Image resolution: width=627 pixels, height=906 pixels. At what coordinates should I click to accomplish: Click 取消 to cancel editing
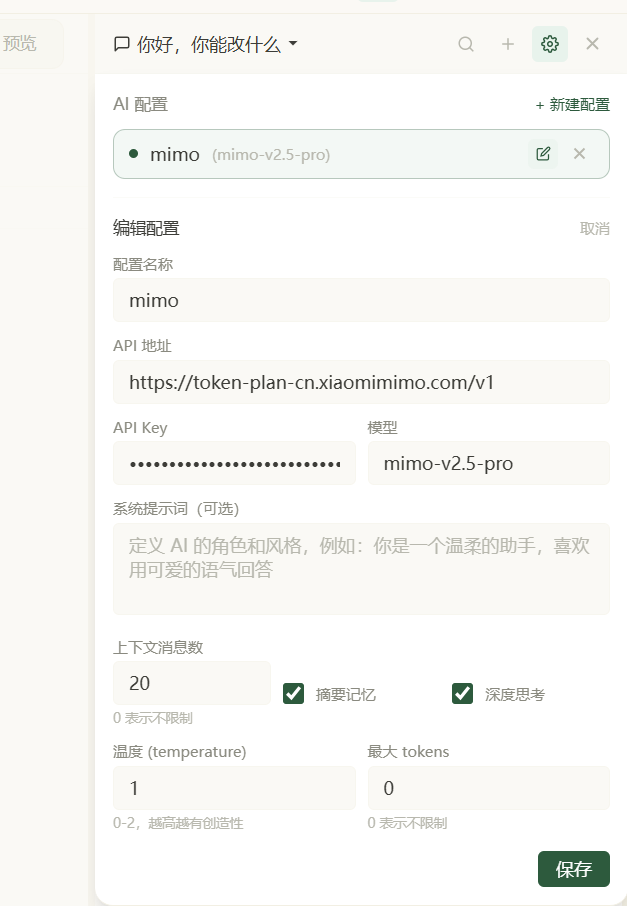pos(595,228)
